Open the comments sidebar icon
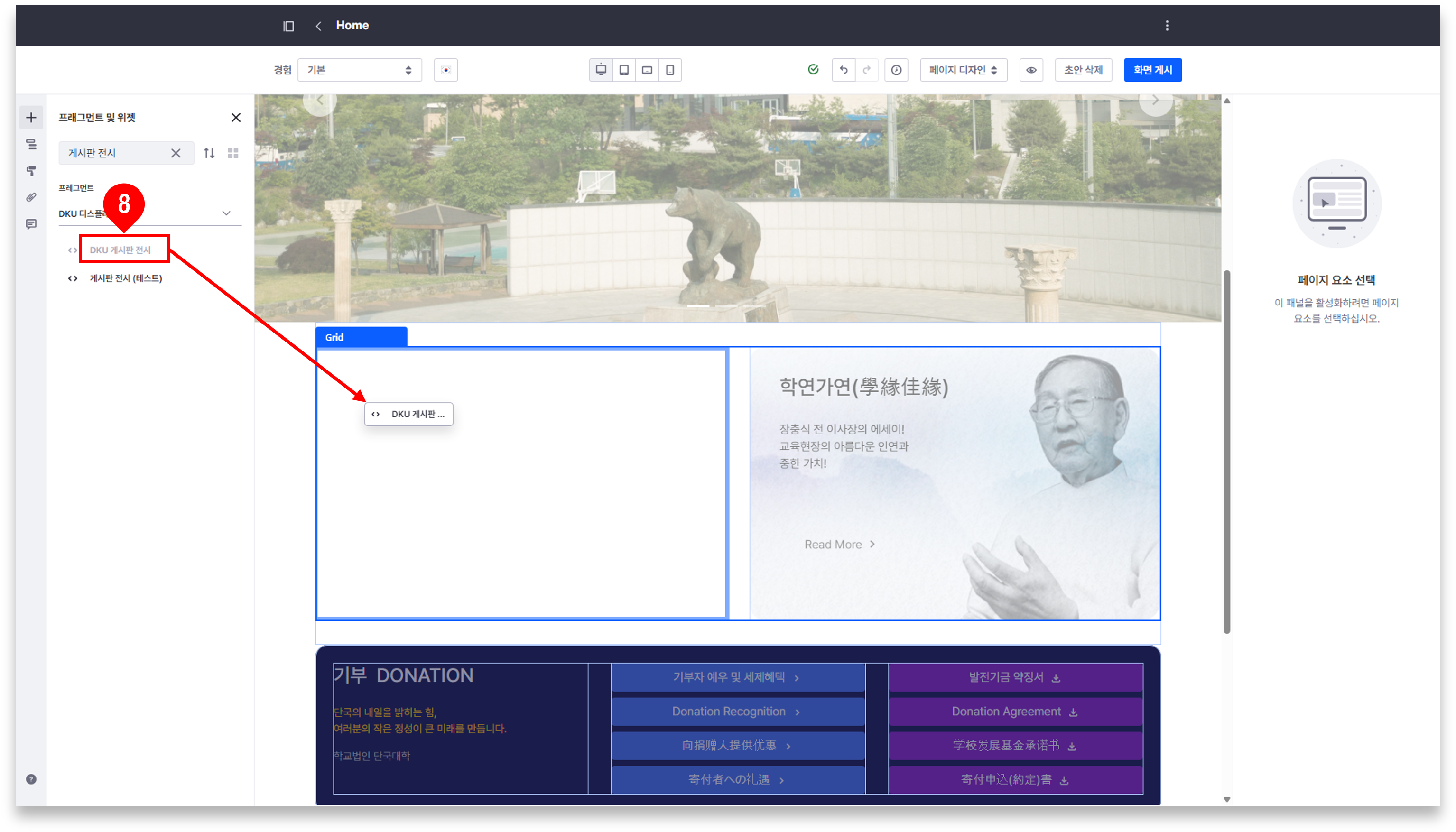This screenshot has height=832, width=1456. tap(31, 224)
